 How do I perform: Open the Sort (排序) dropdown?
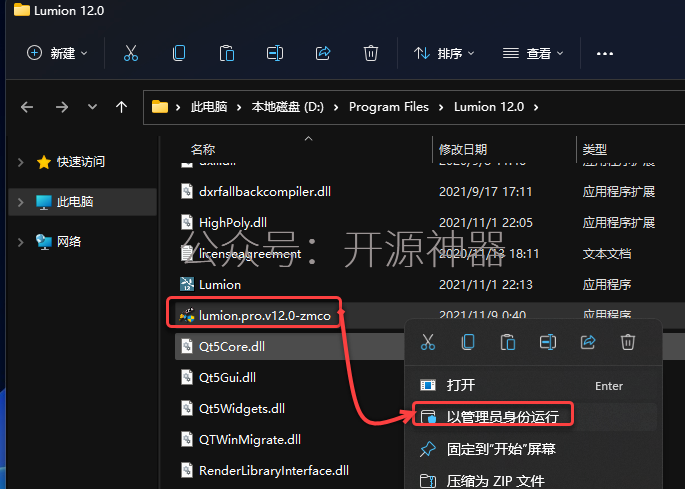point(444,53)
